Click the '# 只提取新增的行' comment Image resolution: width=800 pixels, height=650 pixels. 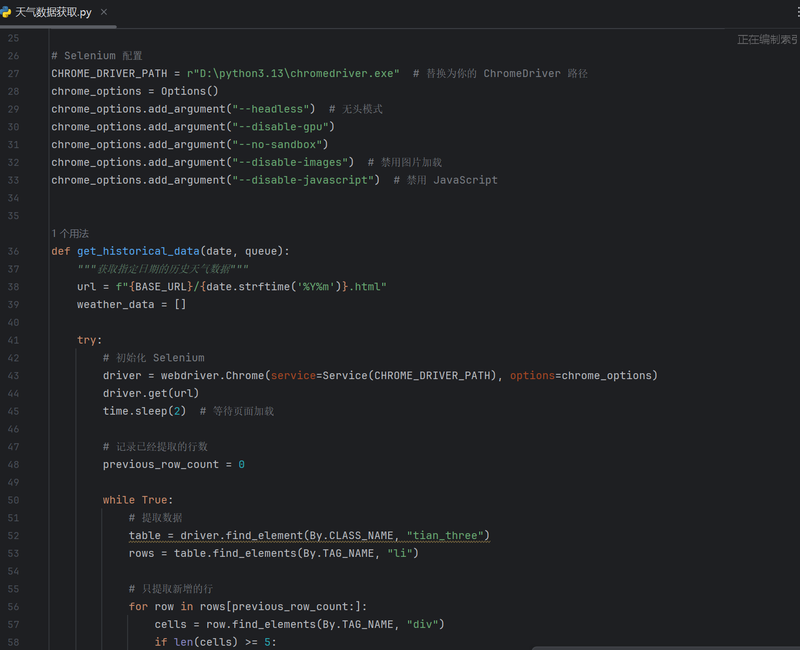tap(170, 589)
